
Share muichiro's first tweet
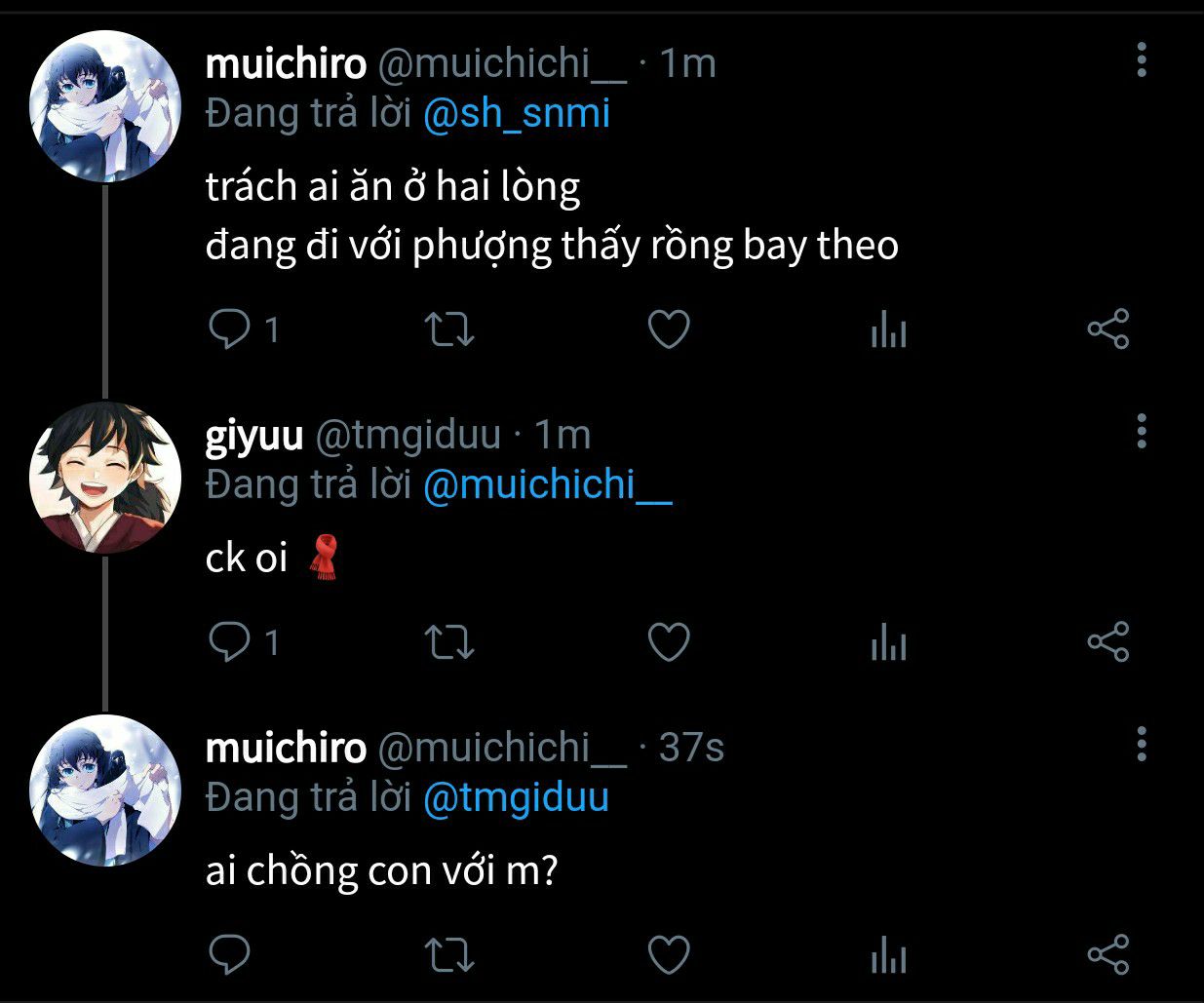coord(1108,329)
